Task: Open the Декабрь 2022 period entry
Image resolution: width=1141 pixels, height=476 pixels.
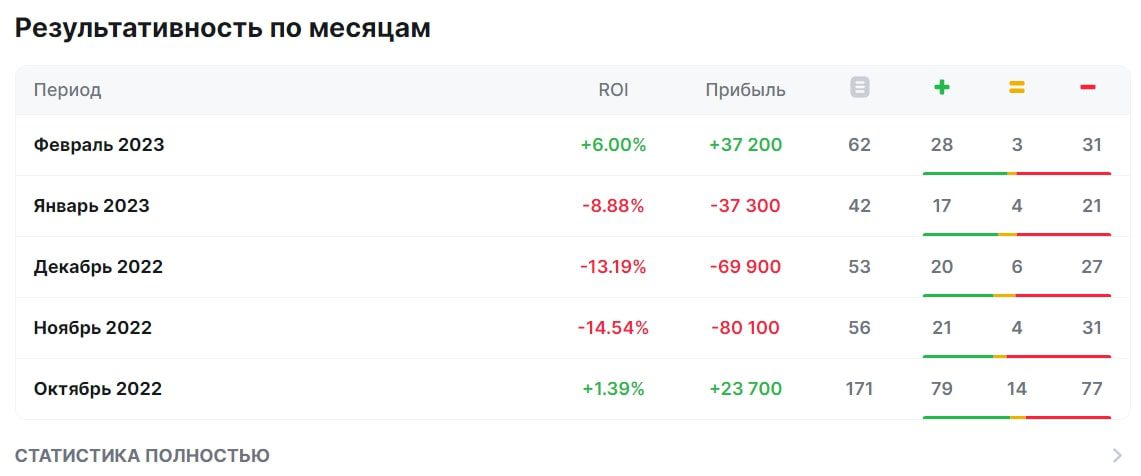Action: point(573,267)
